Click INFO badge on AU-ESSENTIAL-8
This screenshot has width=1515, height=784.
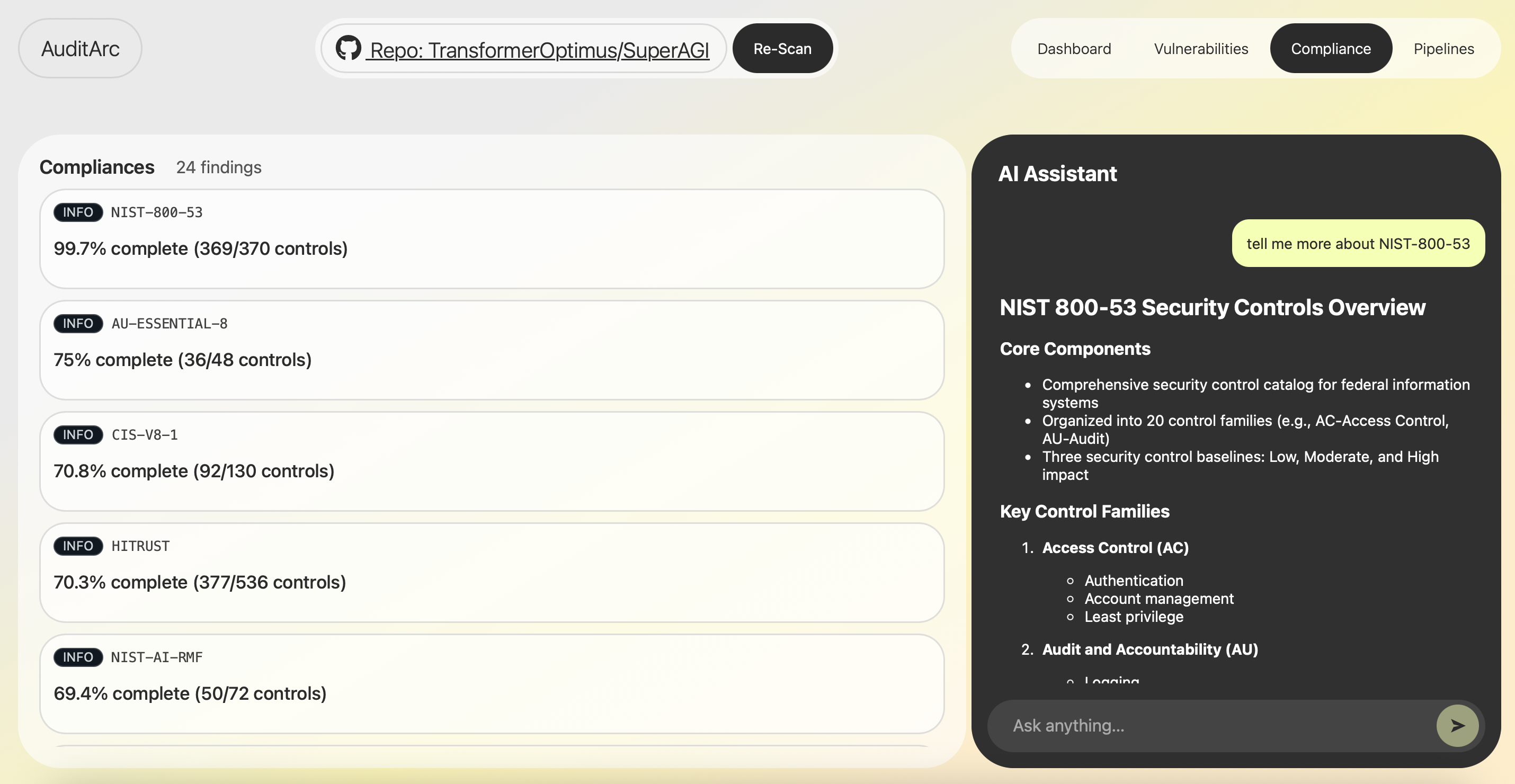pyautogui.click(x=78, y=324)
